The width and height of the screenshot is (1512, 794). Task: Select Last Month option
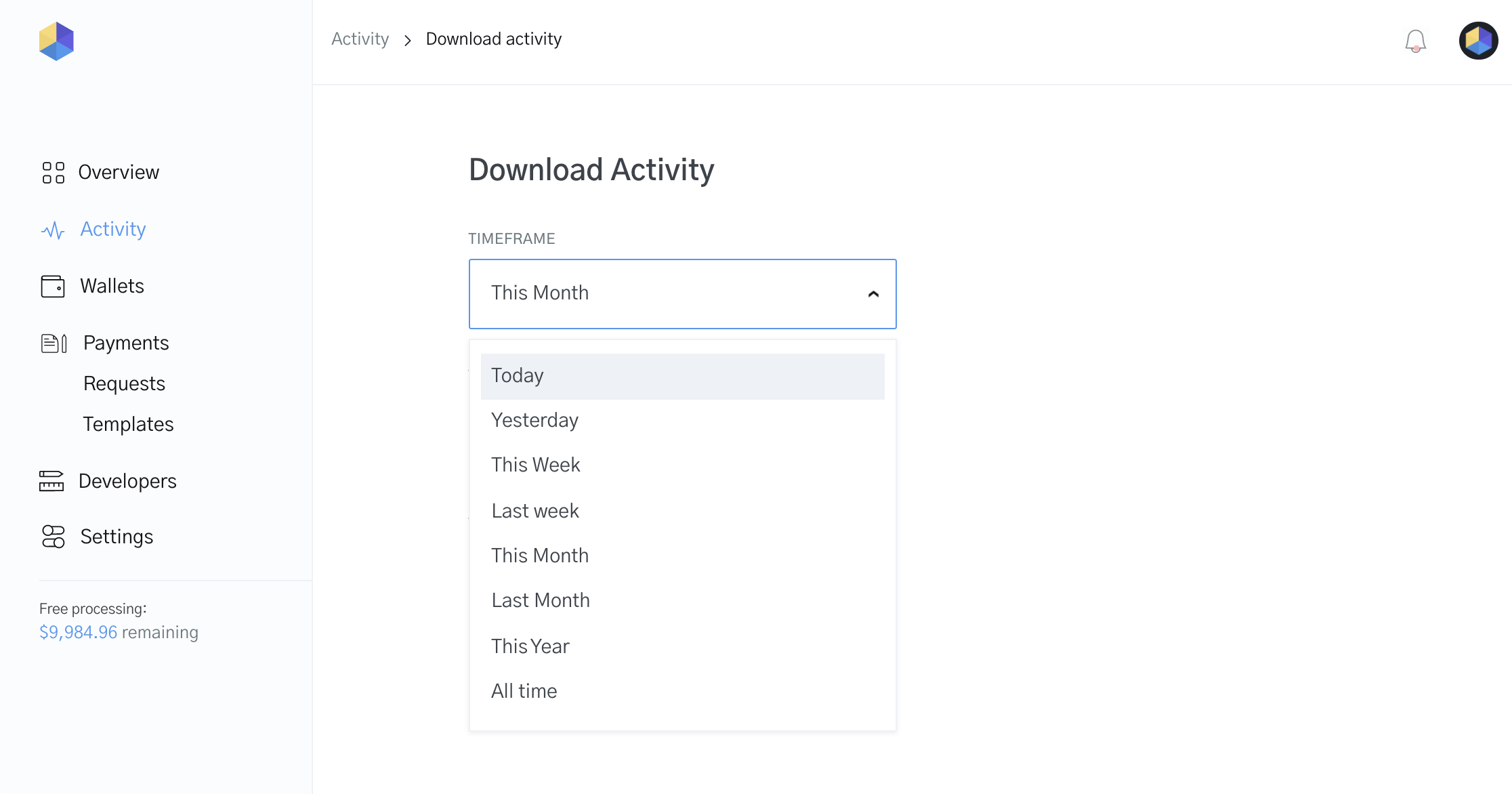682,601
